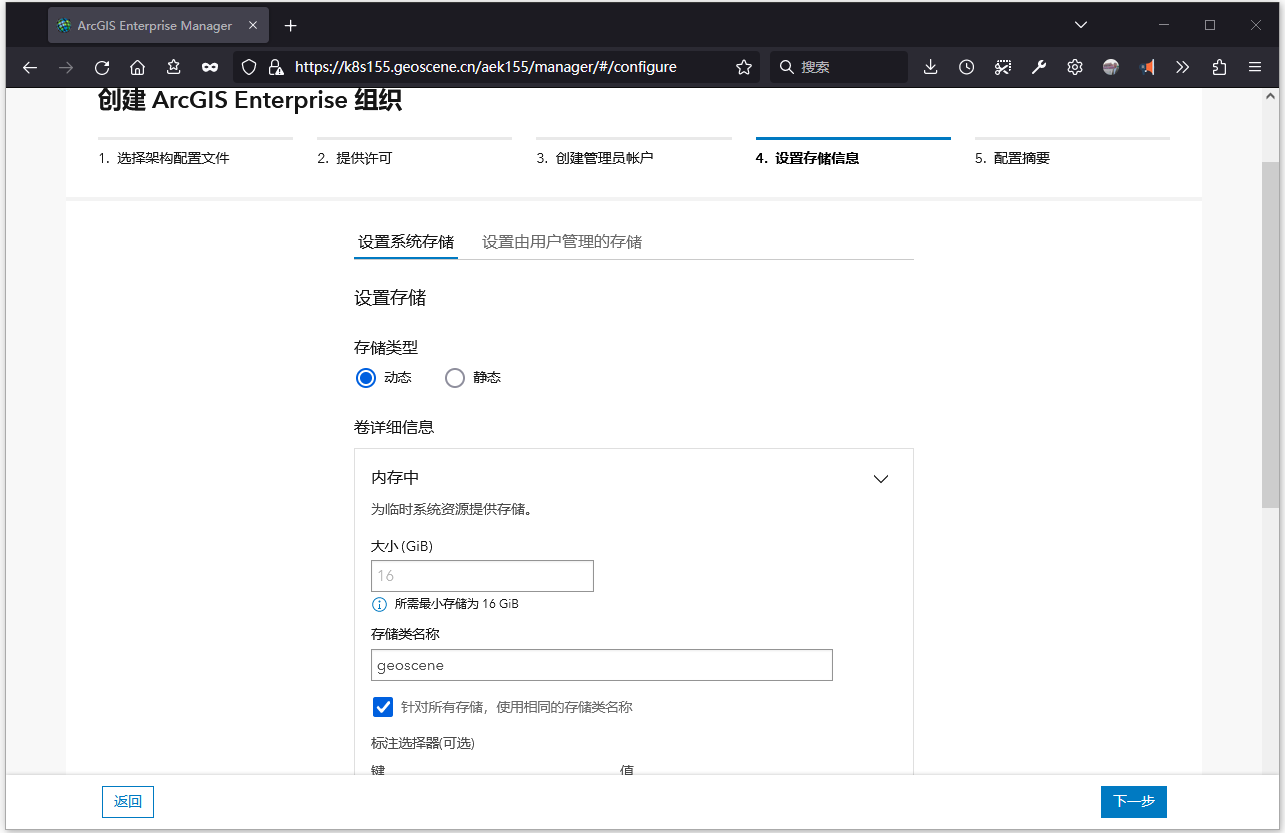Click the 设置存储 section heading
This screenshot has width=1285, height=833.
390,298
